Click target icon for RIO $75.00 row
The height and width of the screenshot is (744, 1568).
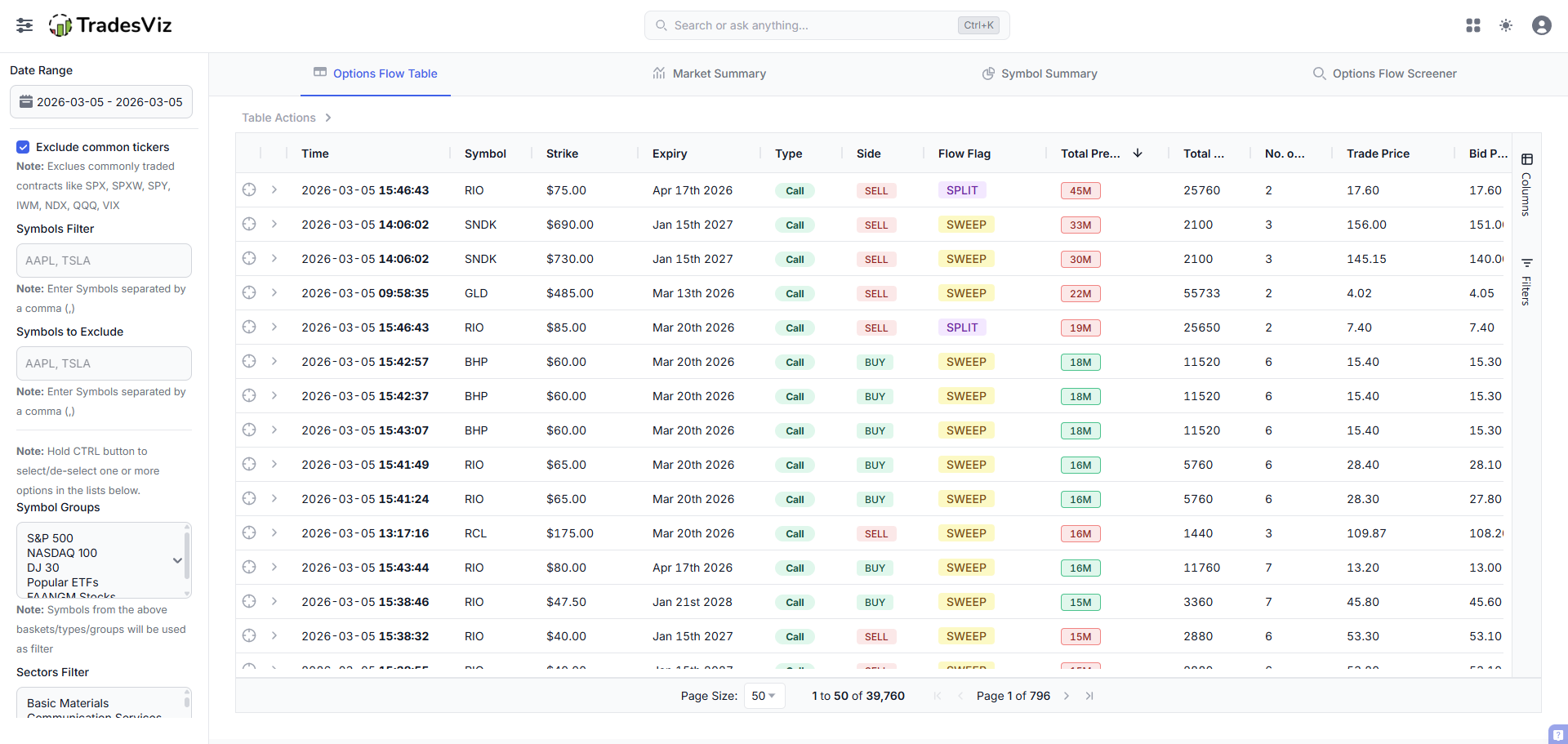[x=249, y=190]
